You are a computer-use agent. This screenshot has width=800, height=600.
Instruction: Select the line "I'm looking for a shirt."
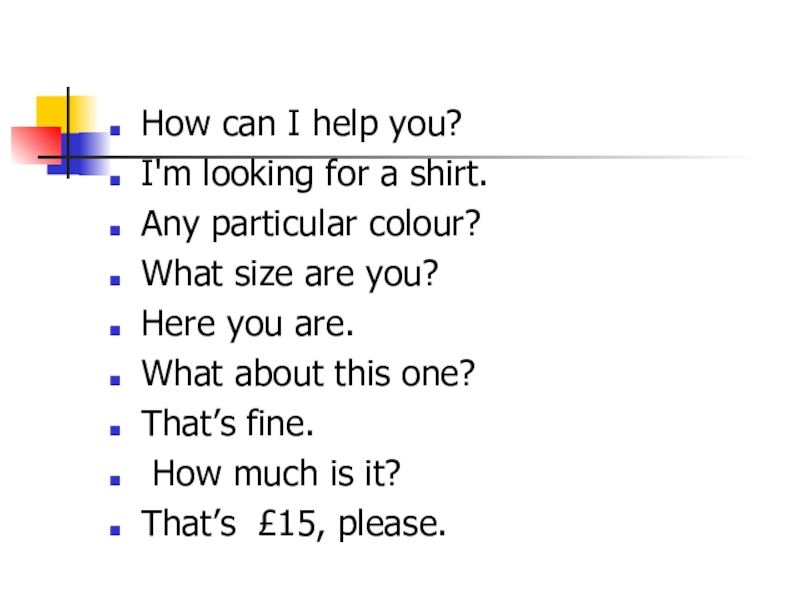pyautogui.click(x=314, y=175)
